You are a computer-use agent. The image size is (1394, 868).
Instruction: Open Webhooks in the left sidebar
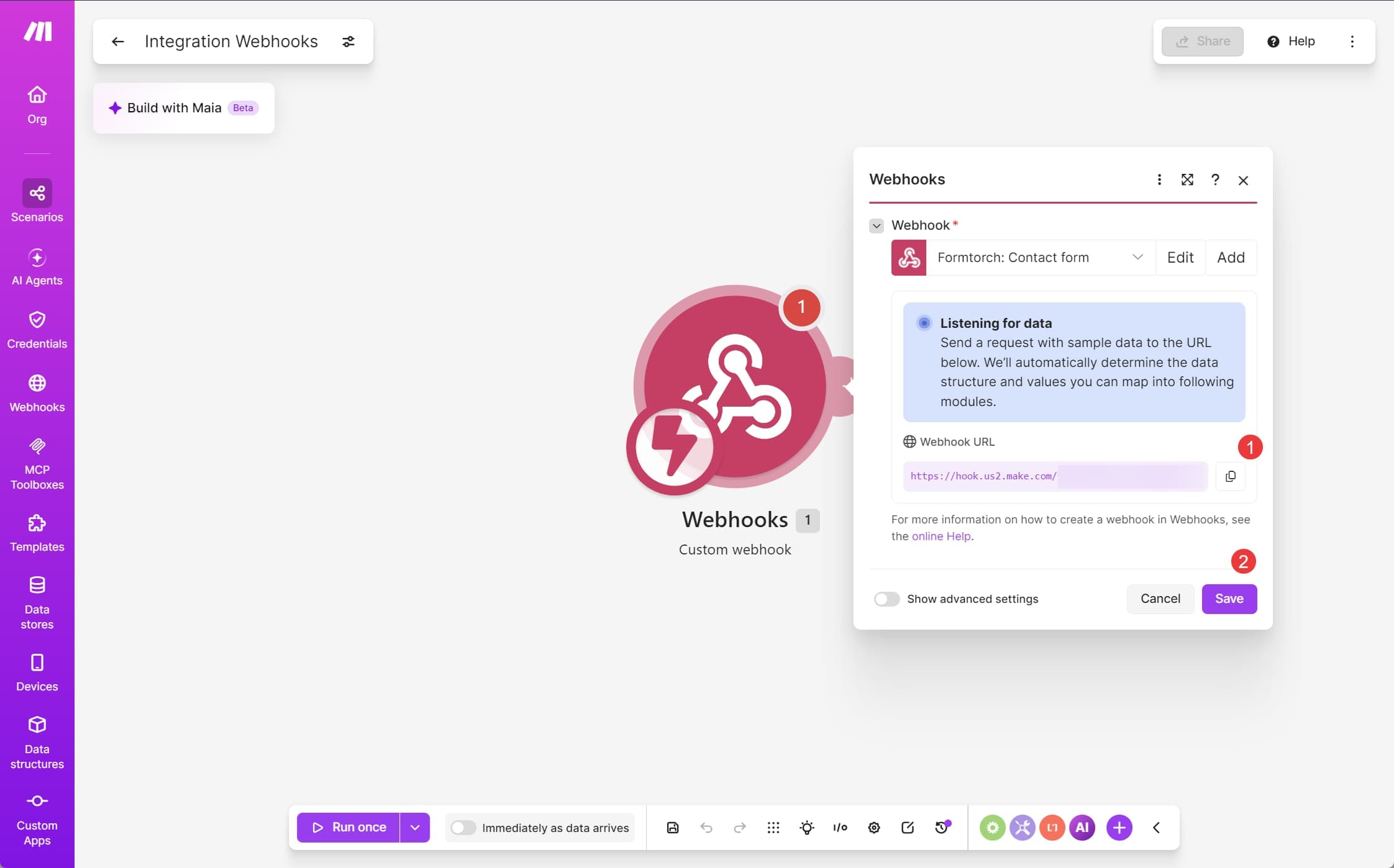(37, 394)
